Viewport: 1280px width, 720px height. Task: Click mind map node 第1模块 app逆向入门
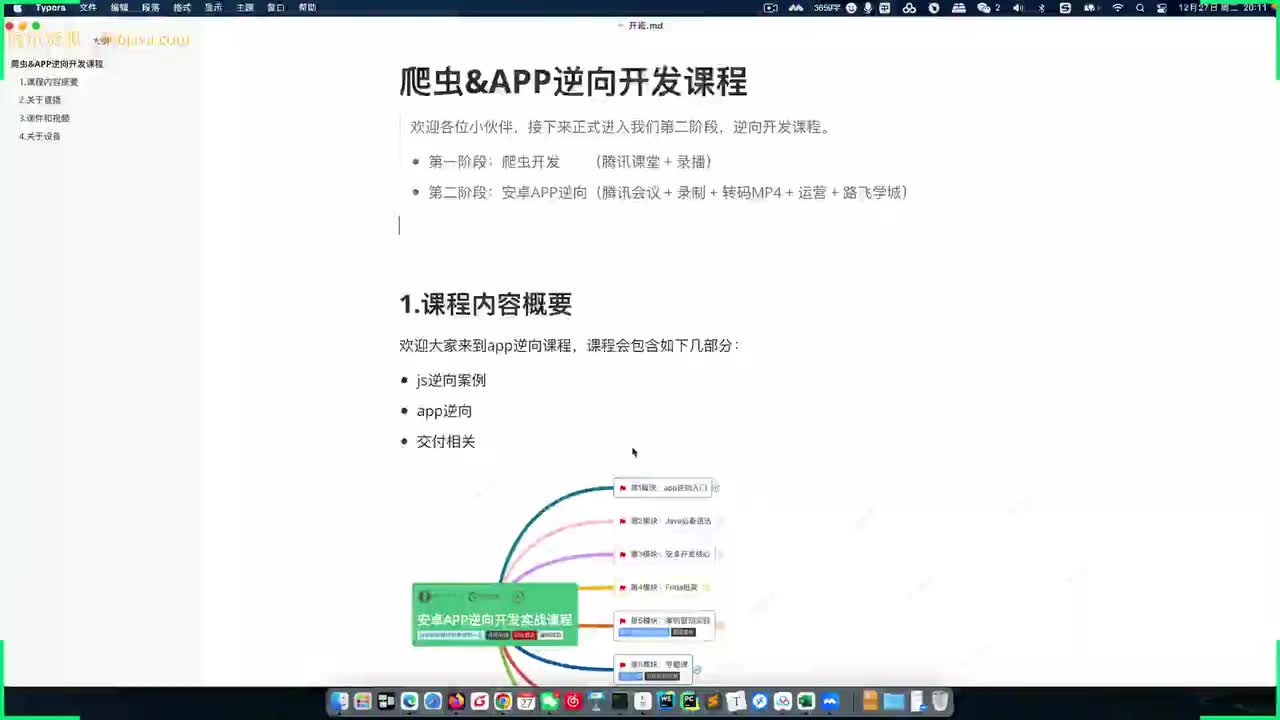[x=662, y=488]
